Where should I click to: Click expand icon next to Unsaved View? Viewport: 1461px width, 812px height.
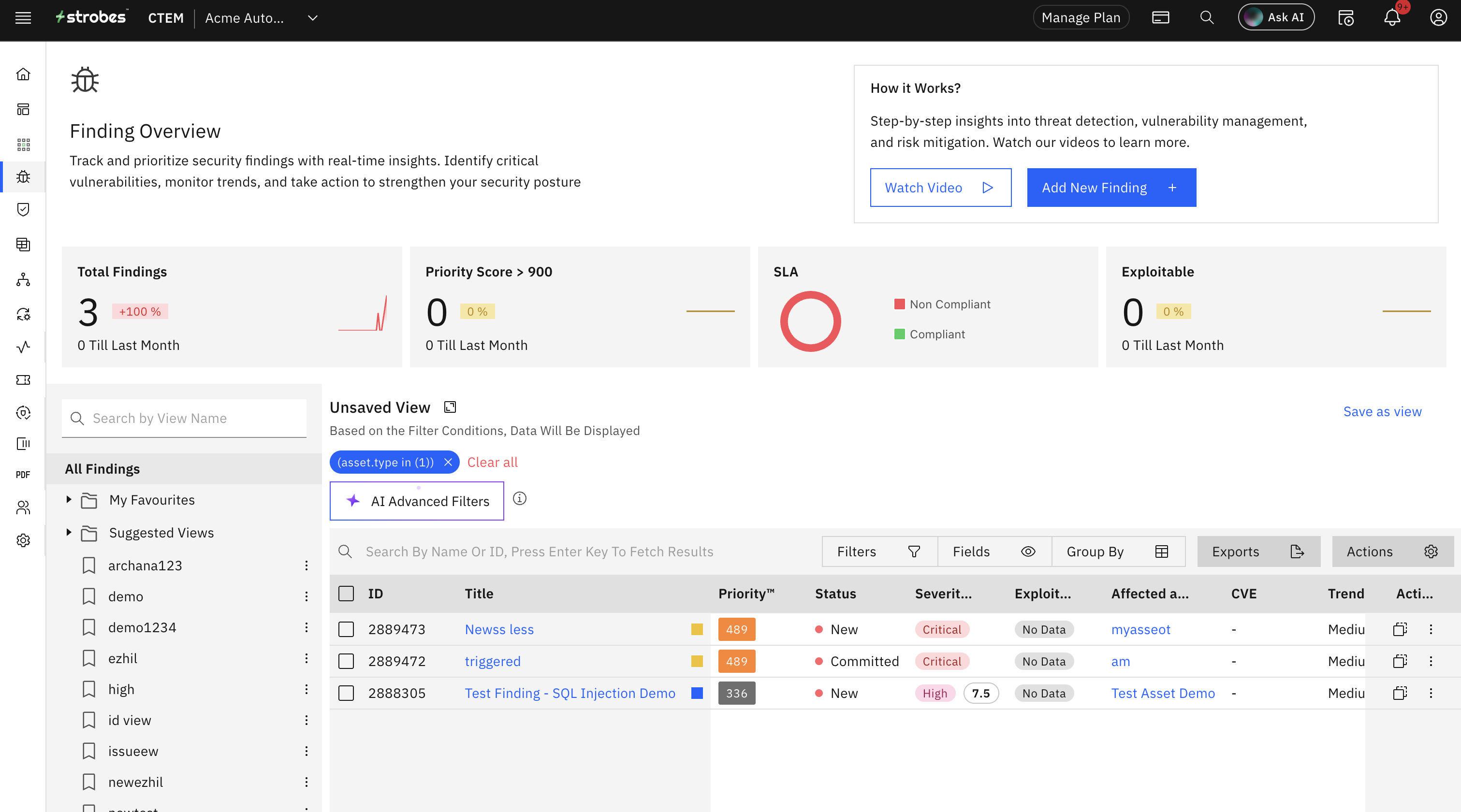tap(450, 407)
